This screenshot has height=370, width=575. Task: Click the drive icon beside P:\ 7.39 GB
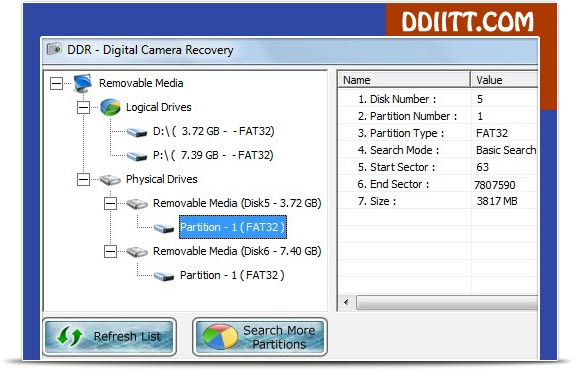click(x=137, y=156)
